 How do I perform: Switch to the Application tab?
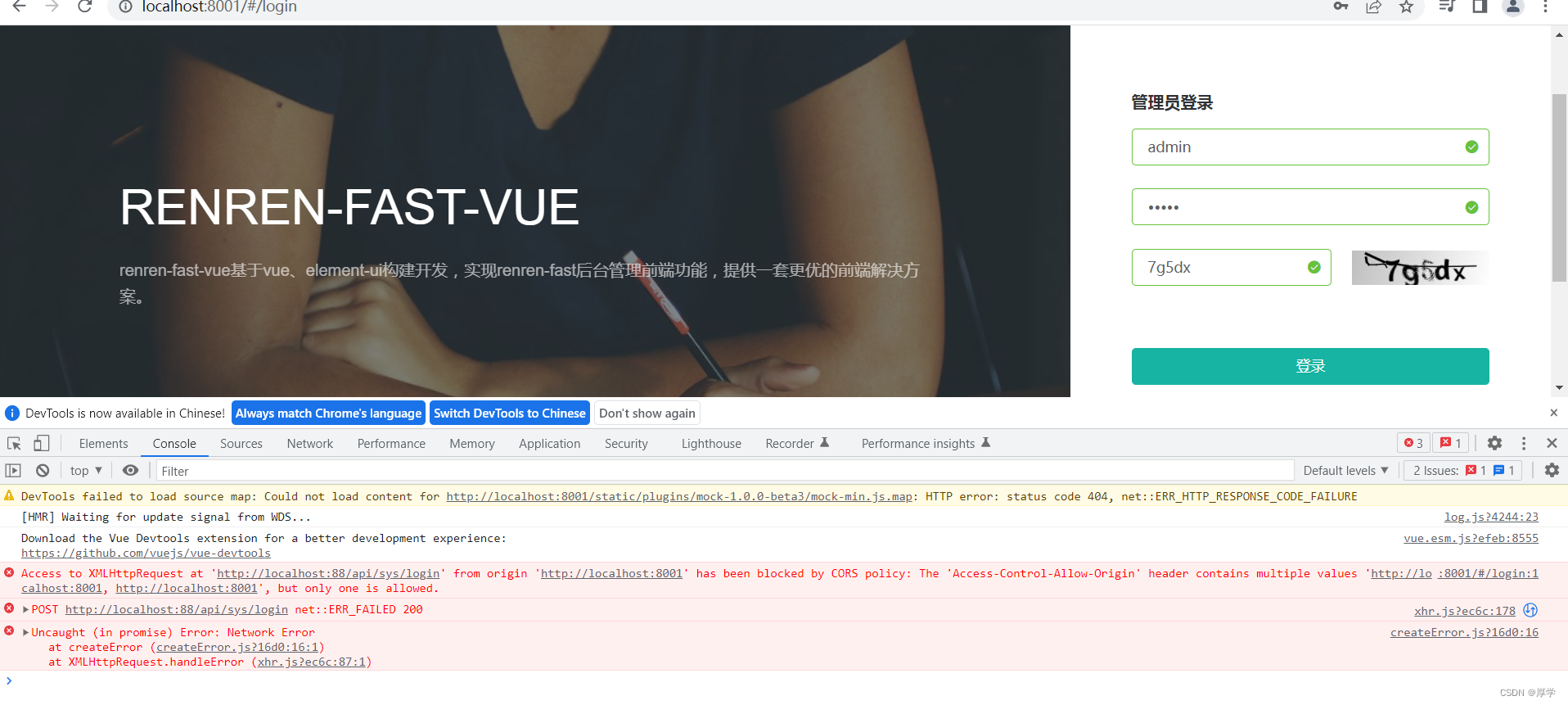(549, 443)
